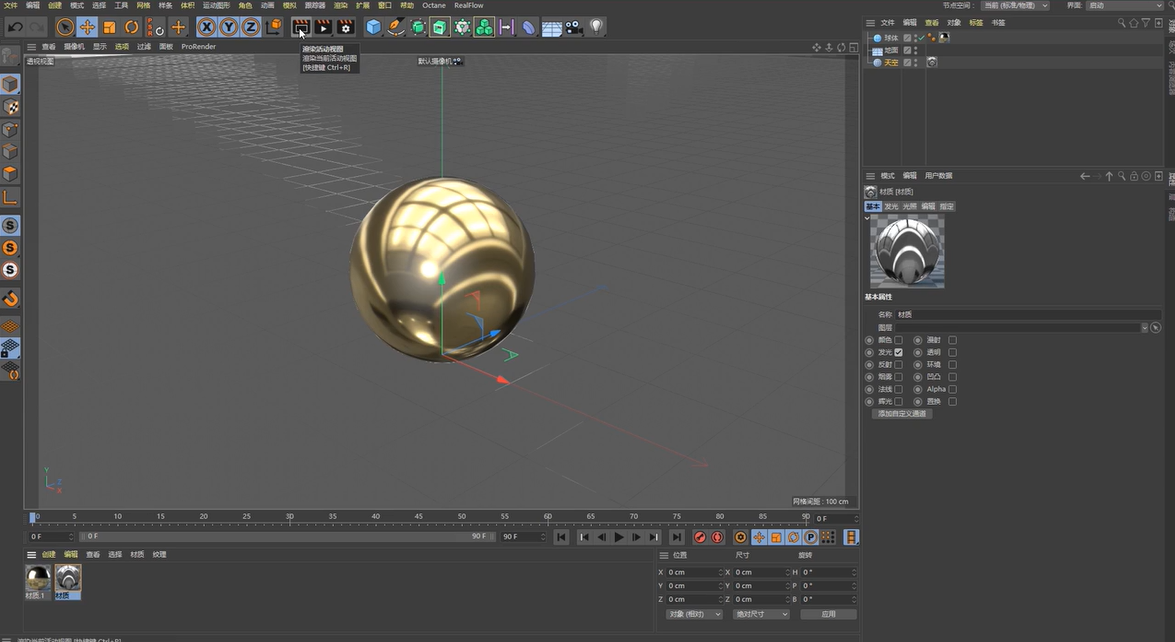Viewport: 1175px width, 642px height.
Task: Open the 节点空间 dropdown
Action: [1016, 5]
